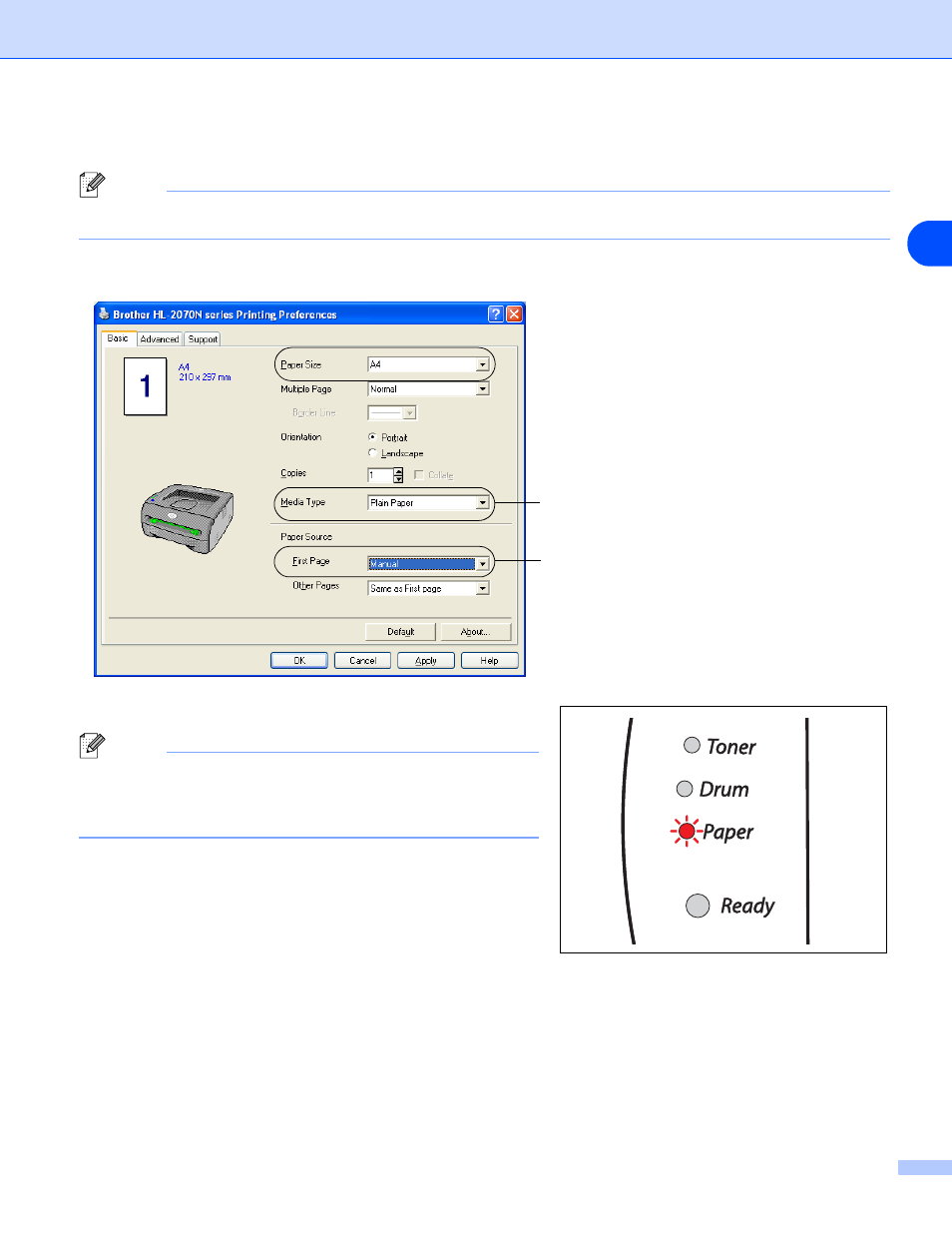This screenshot has height=1233, width=952.
Task: Open the Paper Size dropdown
Action: click(483, 364)
